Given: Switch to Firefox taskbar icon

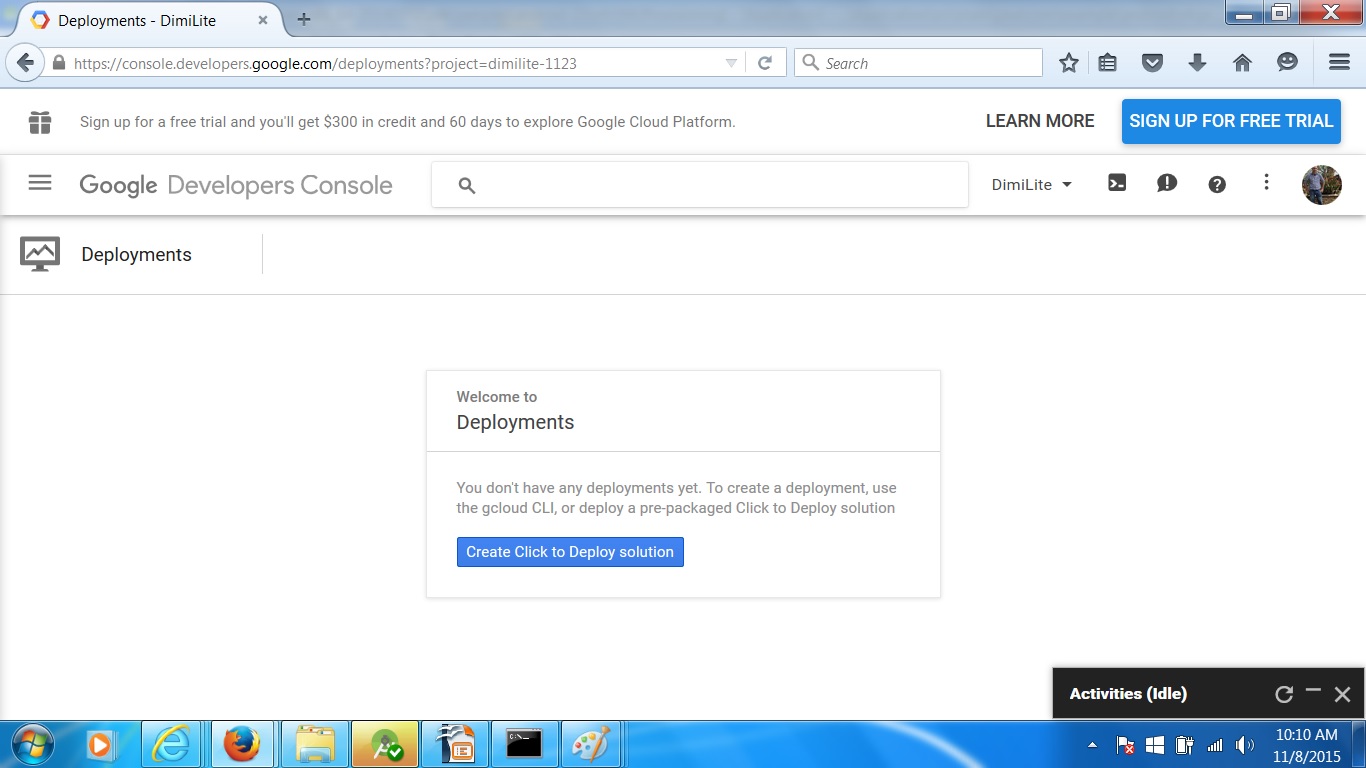Looking at the screenshot, I should [x=243, y=745].
